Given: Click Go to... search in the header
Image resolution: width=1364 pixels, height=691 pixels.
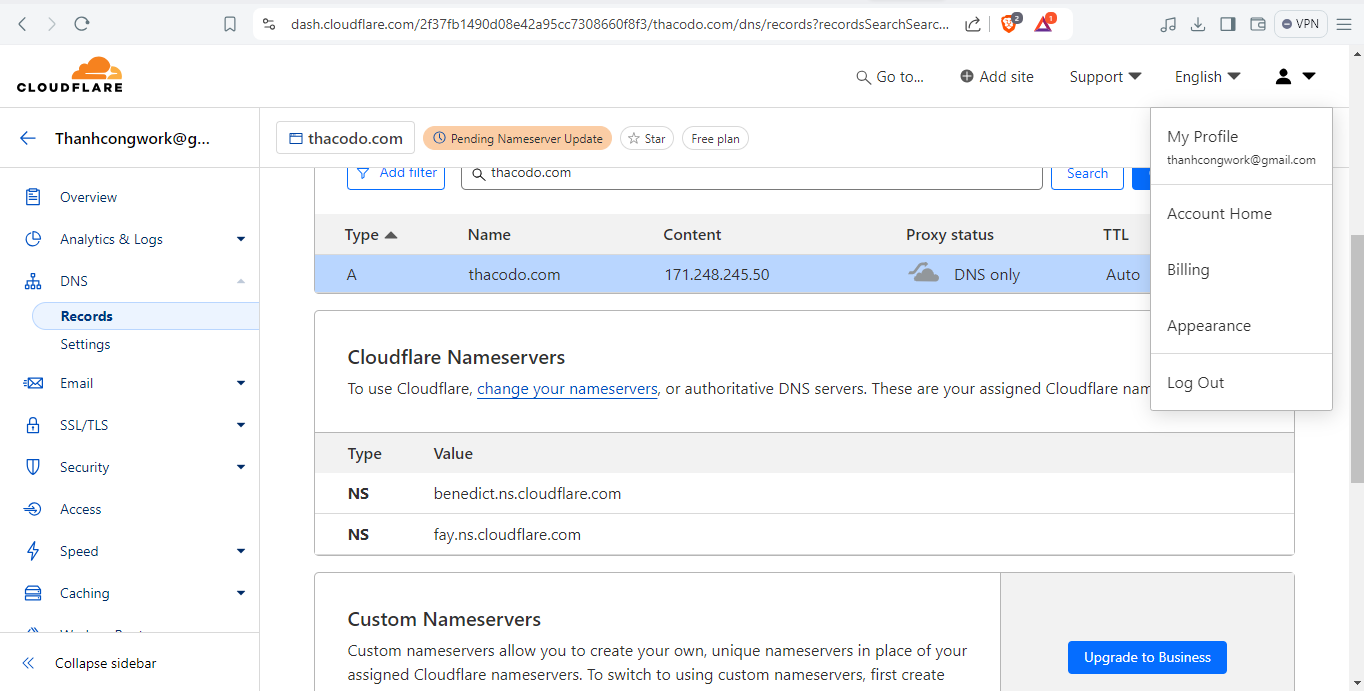Looking at the screenshot, I should pos(890,77).
